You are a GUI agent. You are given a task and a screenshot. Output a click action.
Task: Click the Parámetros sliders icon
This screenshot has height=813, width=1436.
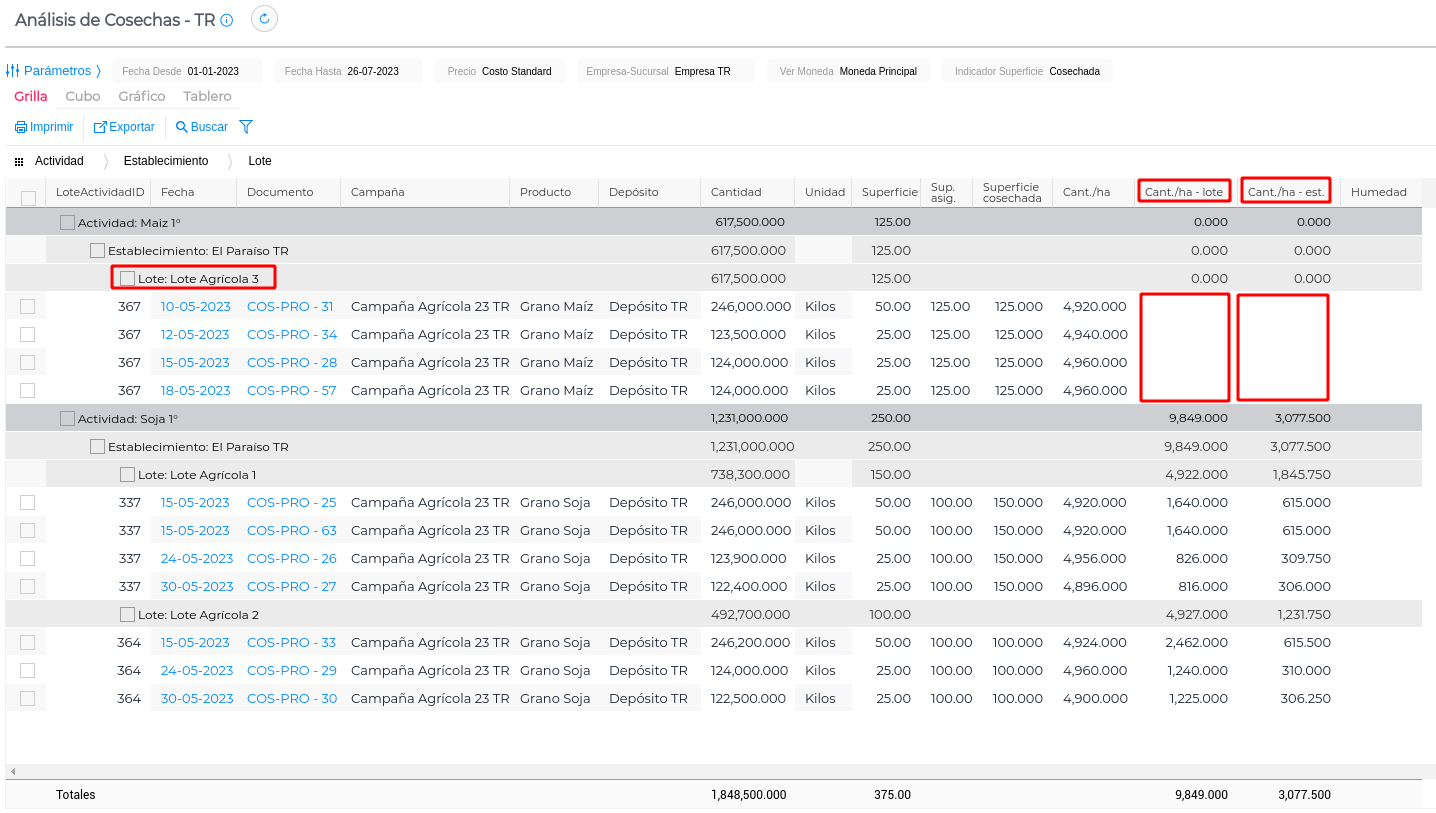(12, 71)
